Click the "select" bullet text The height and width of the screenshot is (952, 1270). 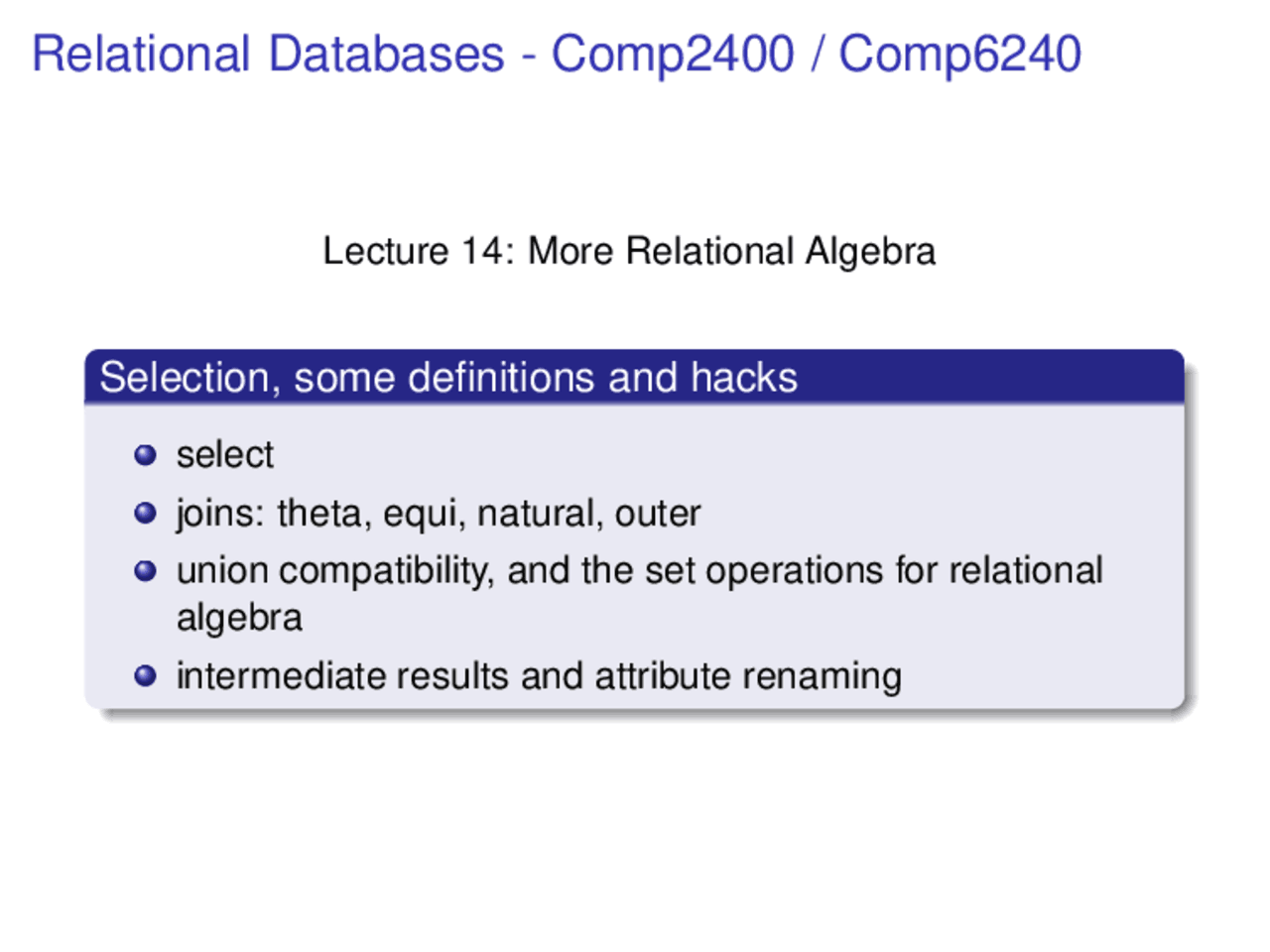click(224, 455)
